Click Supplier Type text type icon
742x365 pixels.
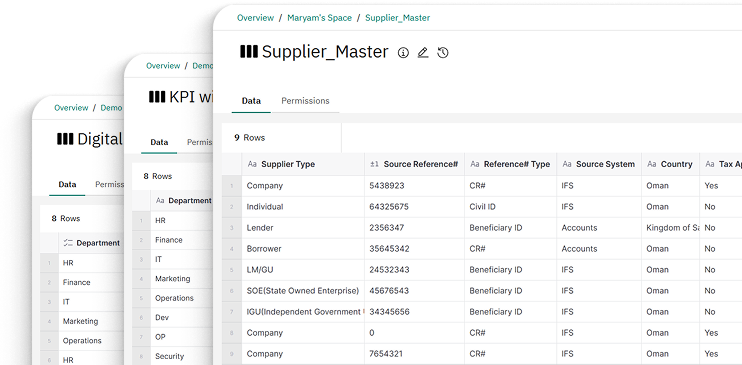[252, 164]
